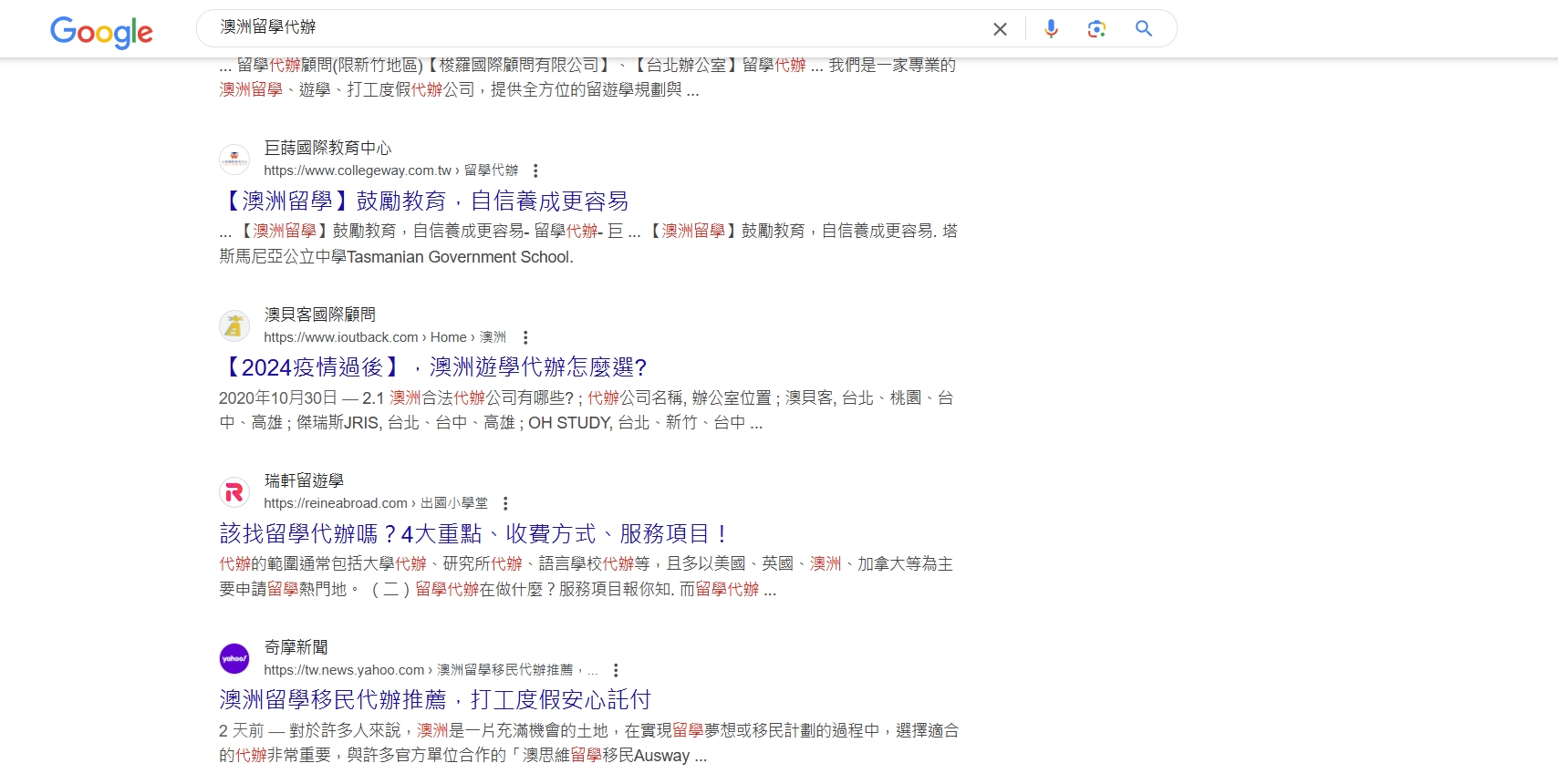Screen dimensions: 1558x784
Task: Click the Google logo
Action: pyautogui.click(x=101, y=32)
